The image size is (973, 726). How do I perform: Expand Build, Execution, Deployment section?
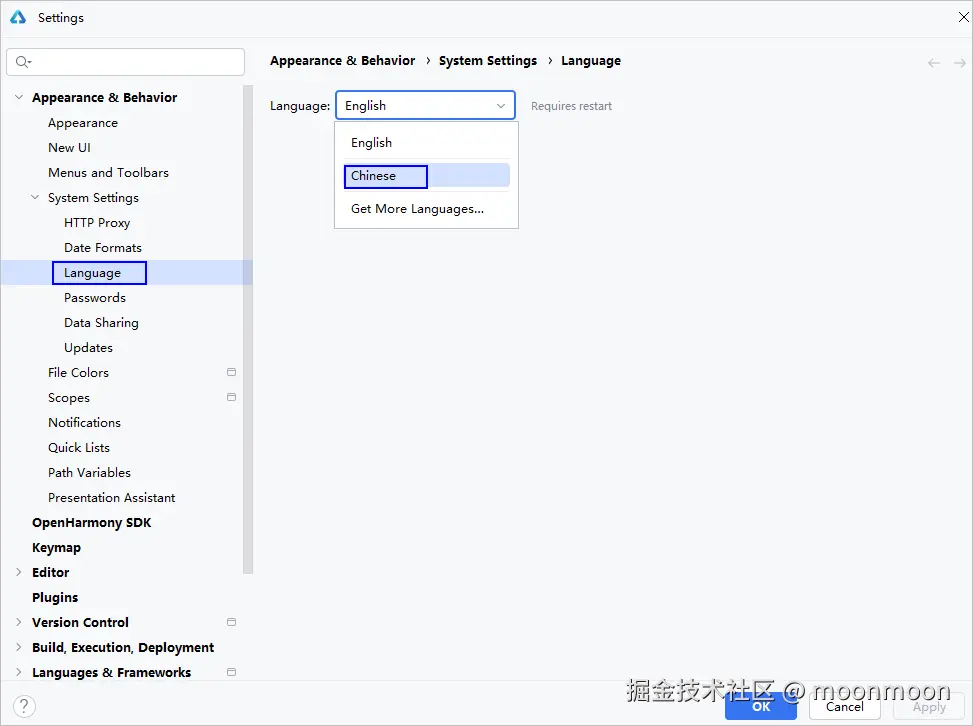pos(19,647)
